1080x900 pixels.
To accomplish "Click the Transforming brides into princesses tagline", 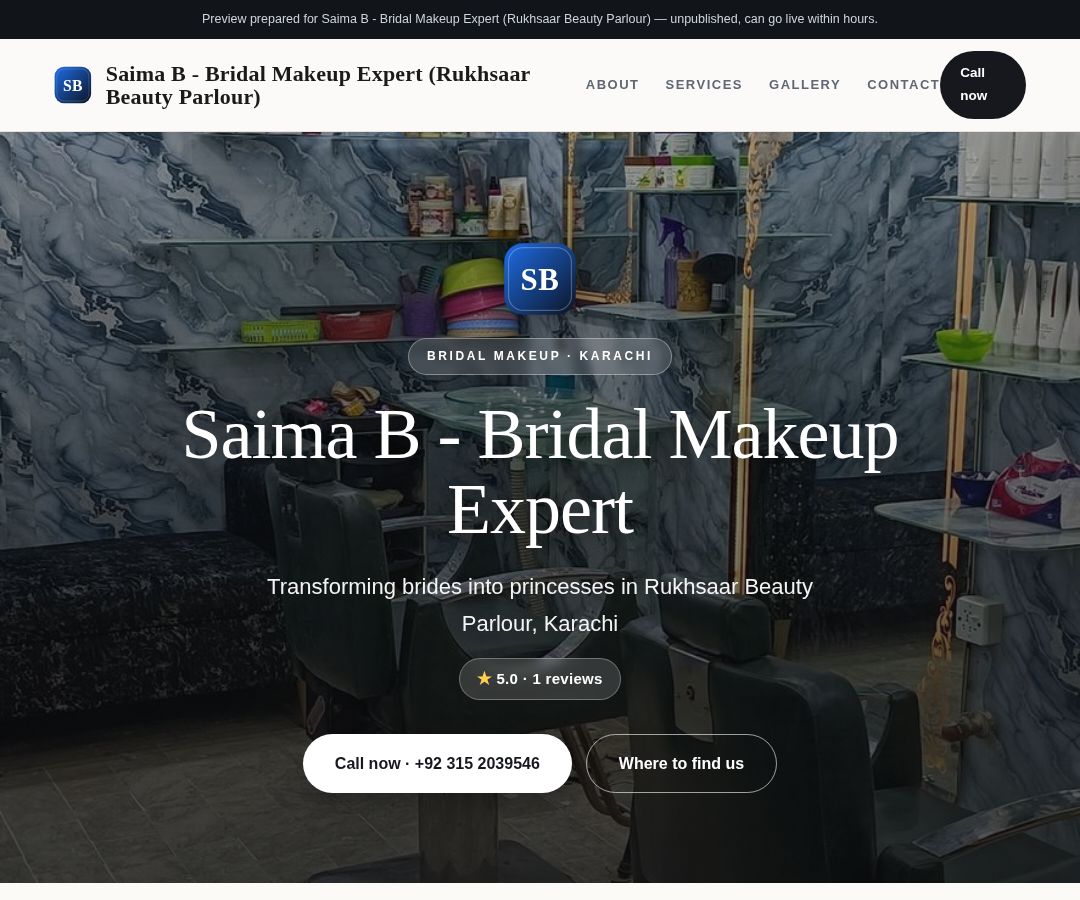I will 540,605.
